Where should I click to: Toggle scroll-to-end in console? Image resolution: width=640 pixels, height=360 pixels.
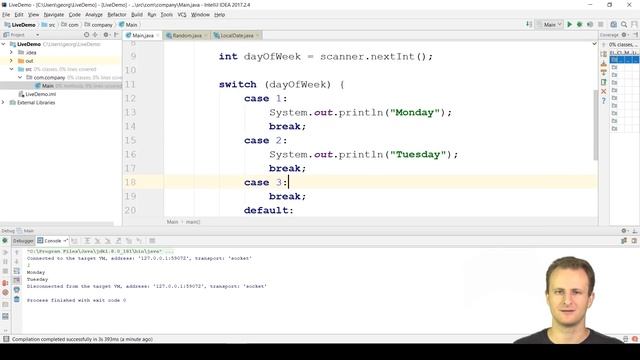[17, 280]
